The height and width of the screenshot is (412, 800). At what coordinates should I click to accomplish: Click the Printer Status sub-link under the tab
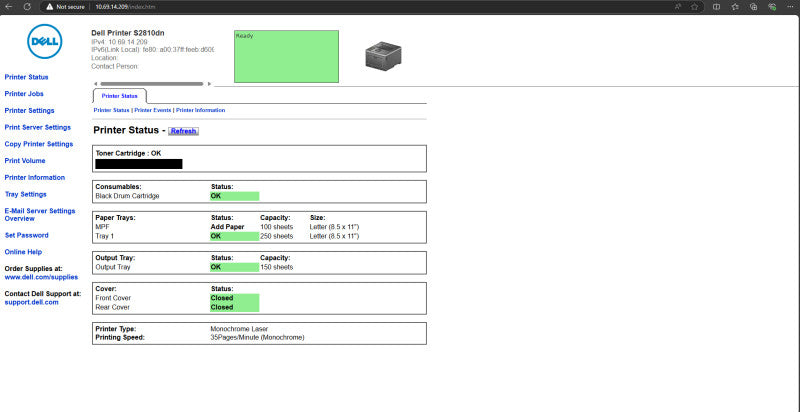point(112,110)
